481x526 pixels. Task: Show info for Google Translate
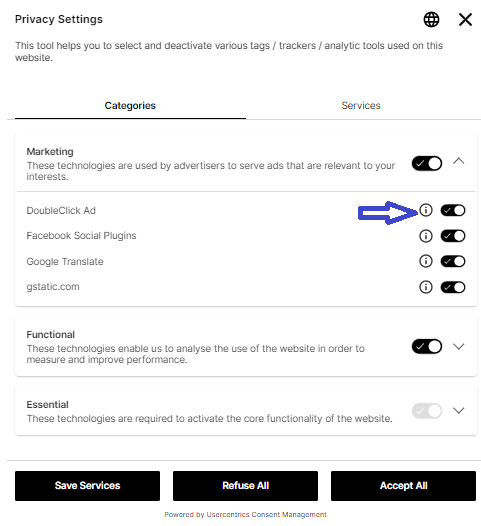pos(426,261)
